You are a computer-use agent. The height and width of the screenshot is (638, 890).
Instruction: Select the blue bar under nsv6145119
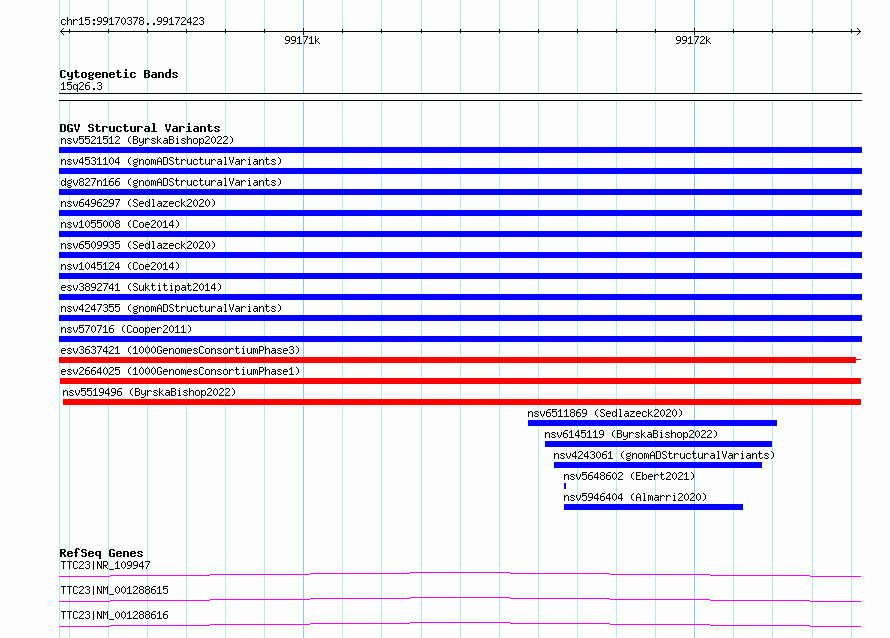click(658, 444)
